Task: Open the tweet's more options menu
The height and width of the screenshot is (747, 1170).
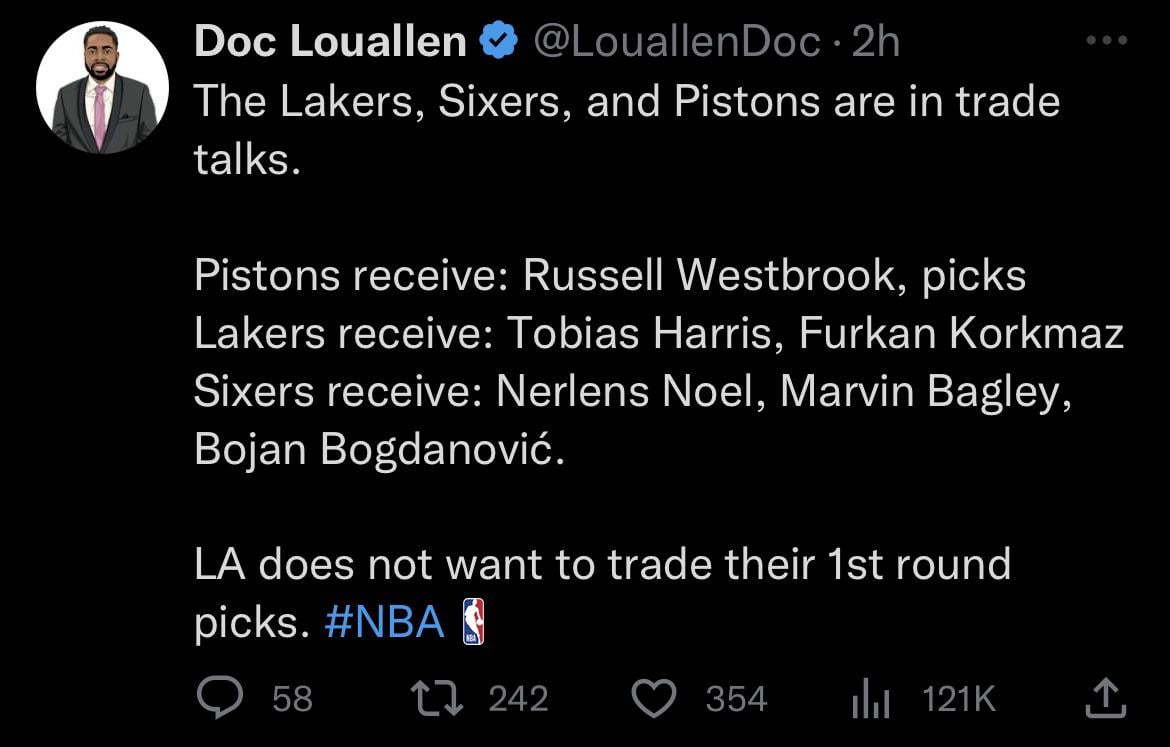Action: point(1106,42)
